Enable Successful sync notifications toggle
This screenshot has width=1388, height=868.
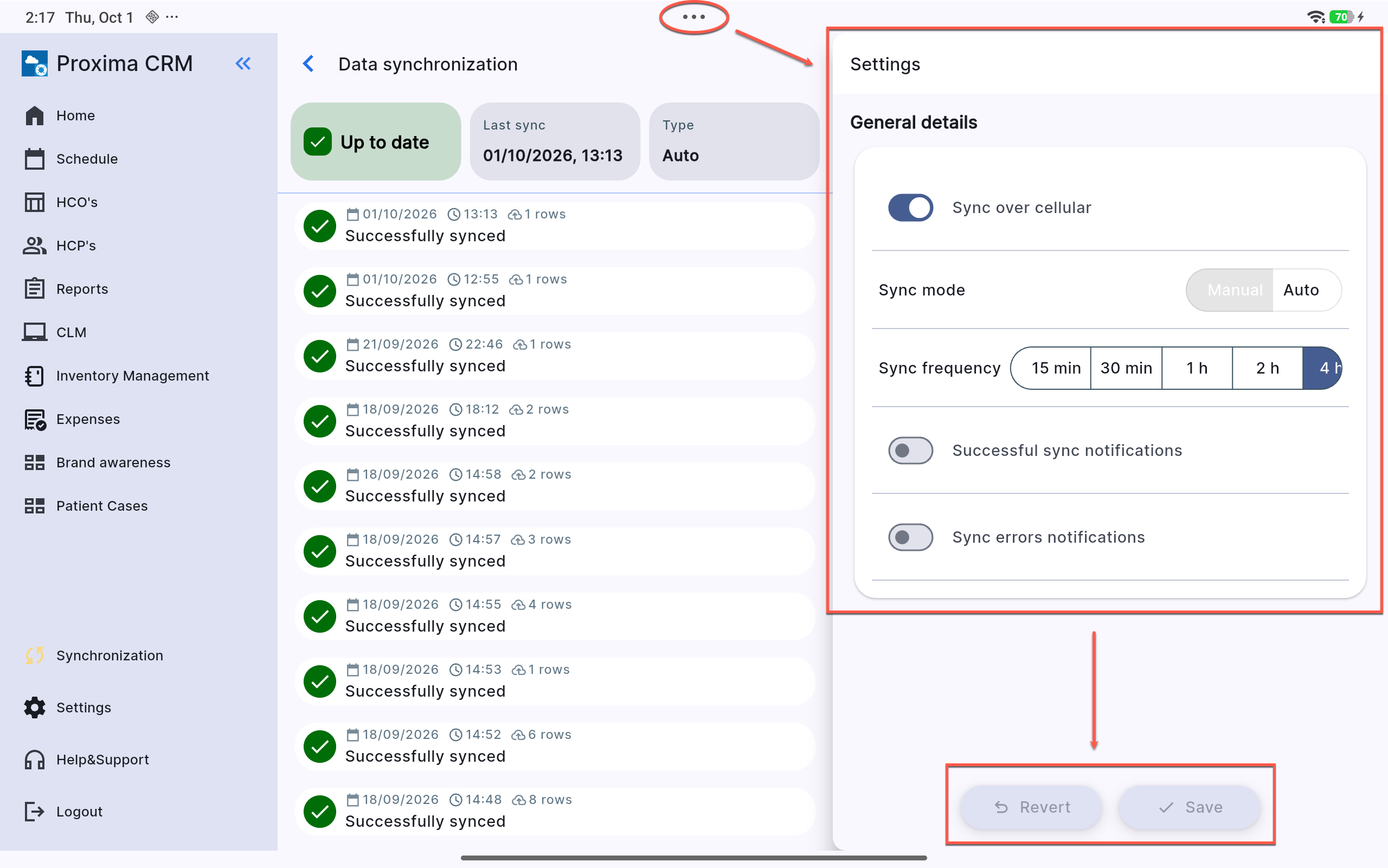coord(910,450)
